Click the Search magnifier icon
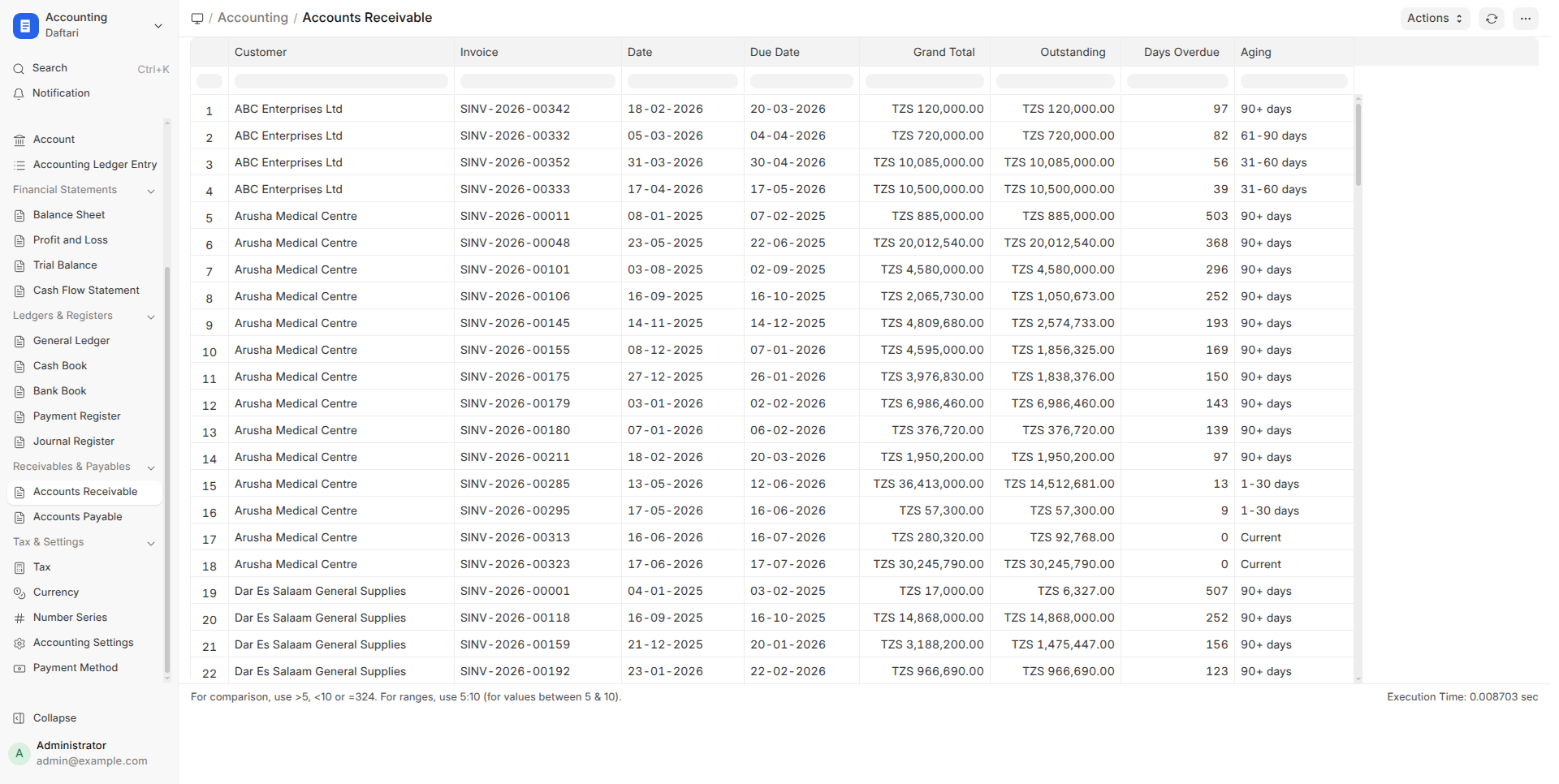Screen dimensions: 1559x784 coord(19,69)
